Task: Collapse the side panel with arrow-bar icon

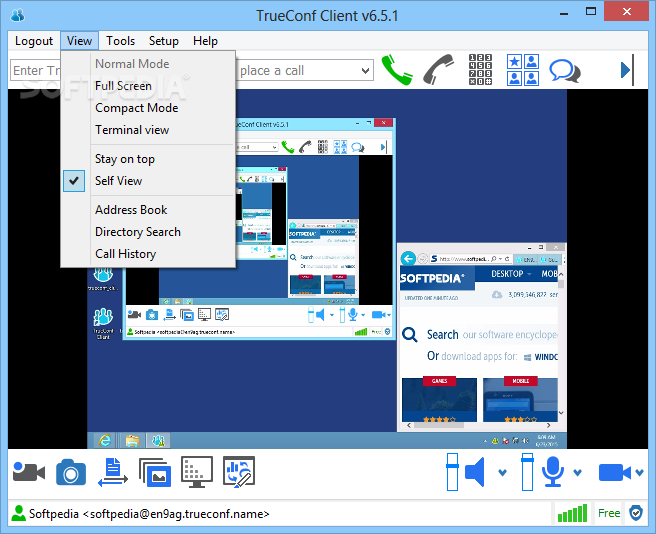Action: click(x=628, y=70)
